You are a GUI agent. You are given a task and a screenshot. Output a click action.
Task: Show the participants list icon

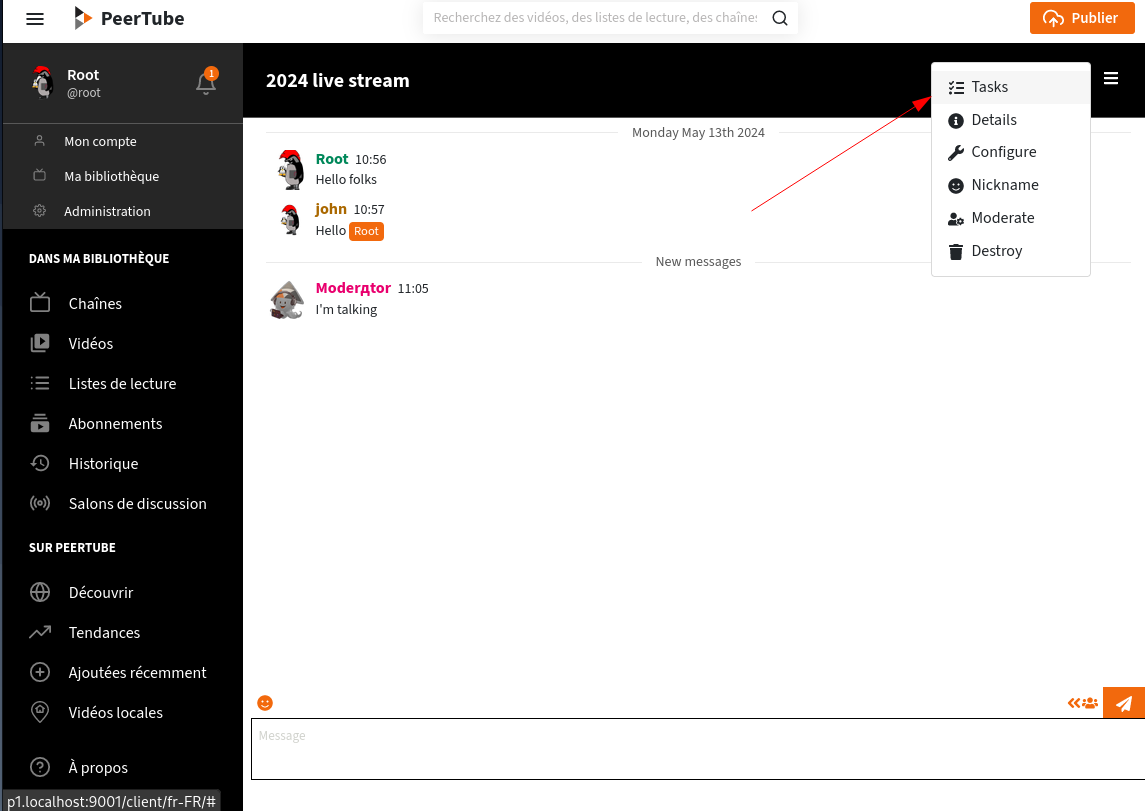tap(1083, 703)
